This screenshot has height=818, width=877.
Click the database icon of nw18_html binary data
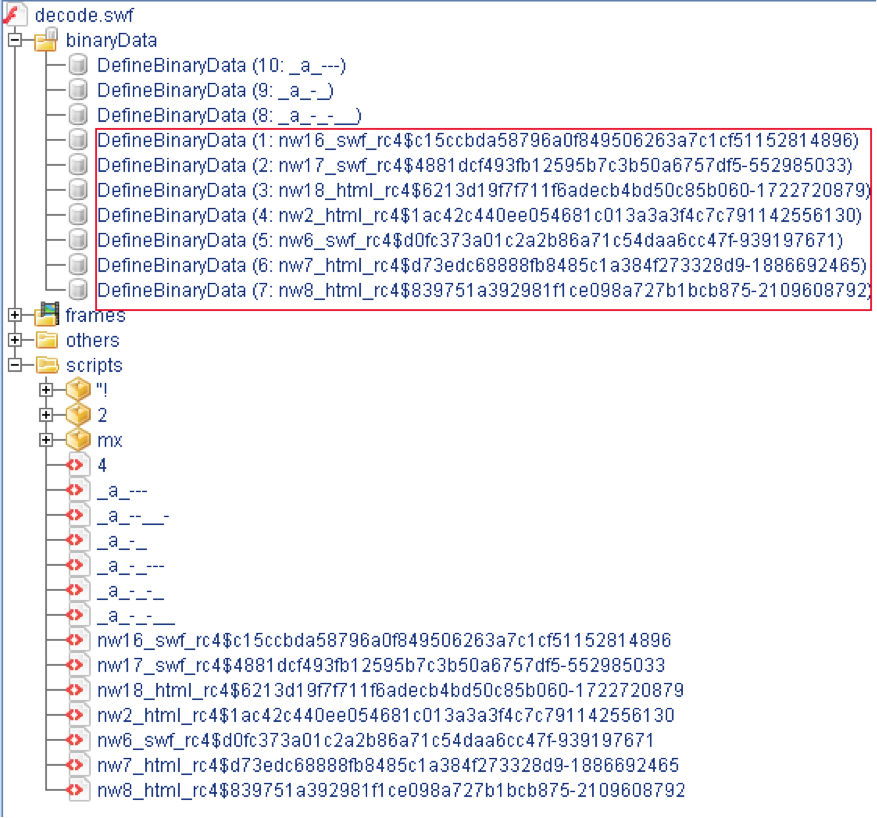78,190
